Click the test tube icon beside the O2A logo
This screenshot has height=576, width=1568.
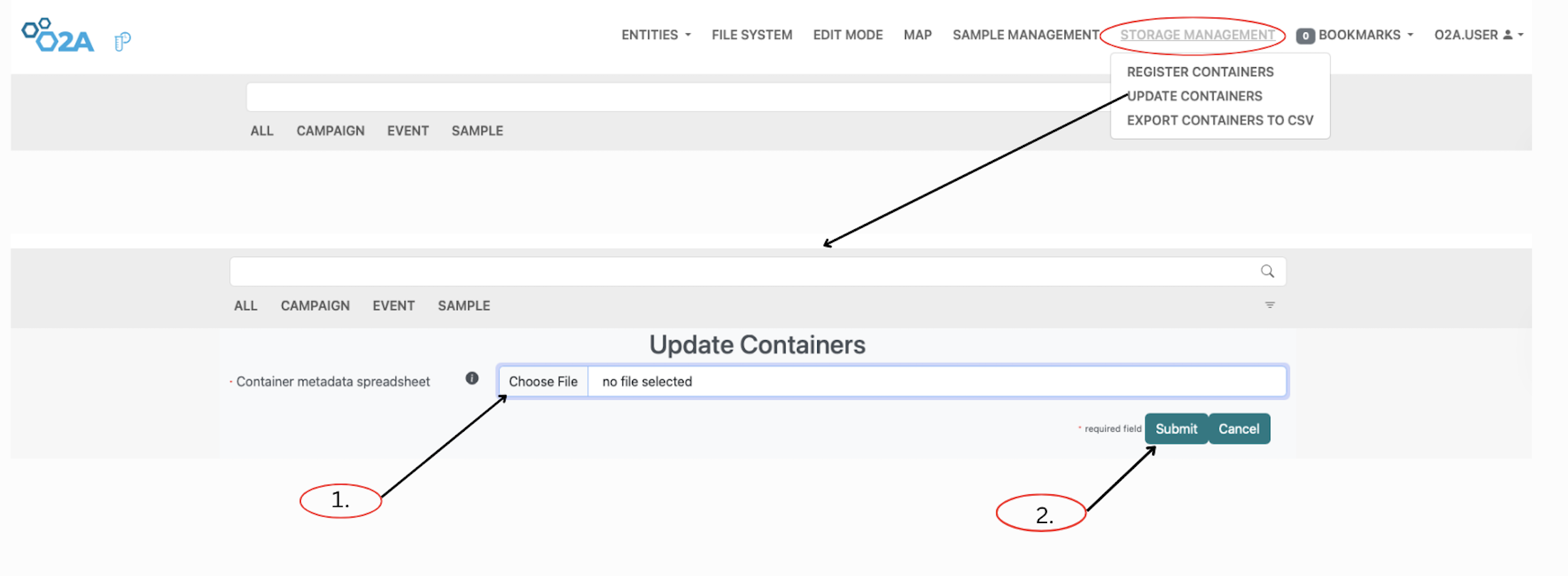point(121,39)
